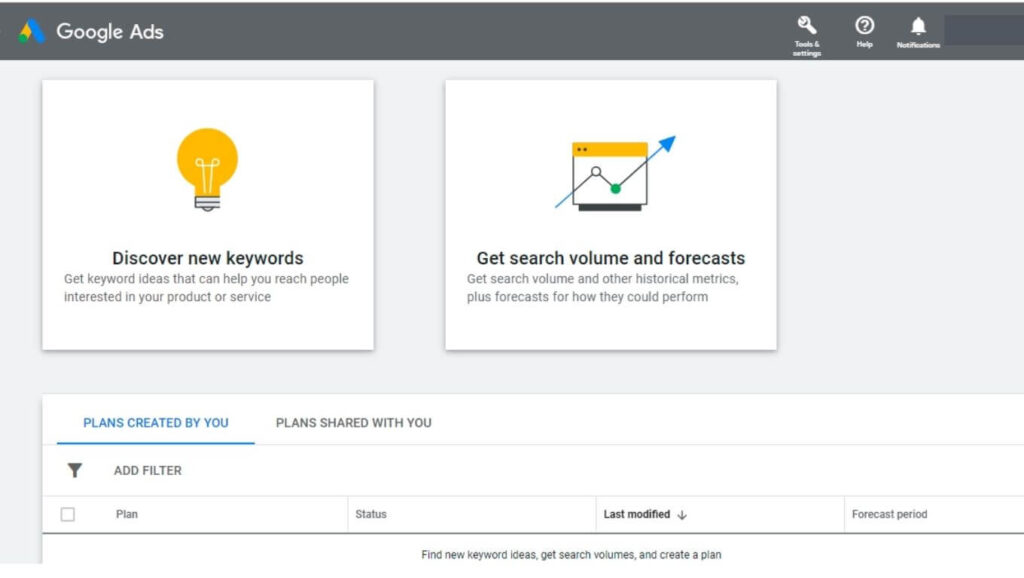Show Notifications via the bell icon
The height and width of the screenshot is (578, 1024).
918,27
